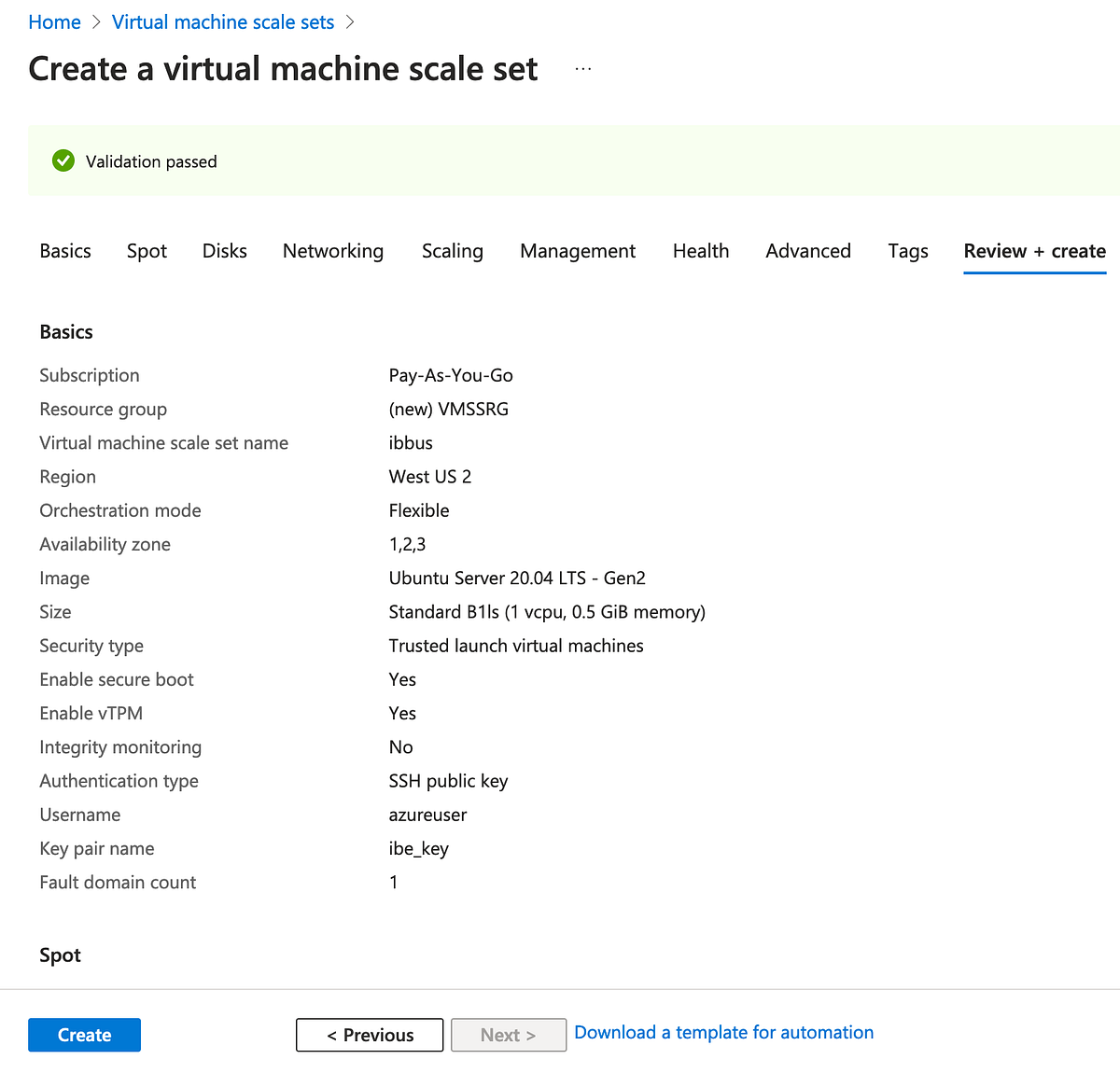This screenshot has height=1087, width=1120.
Task: Click the green validation passed checkmark
Action: pos(63,160)
